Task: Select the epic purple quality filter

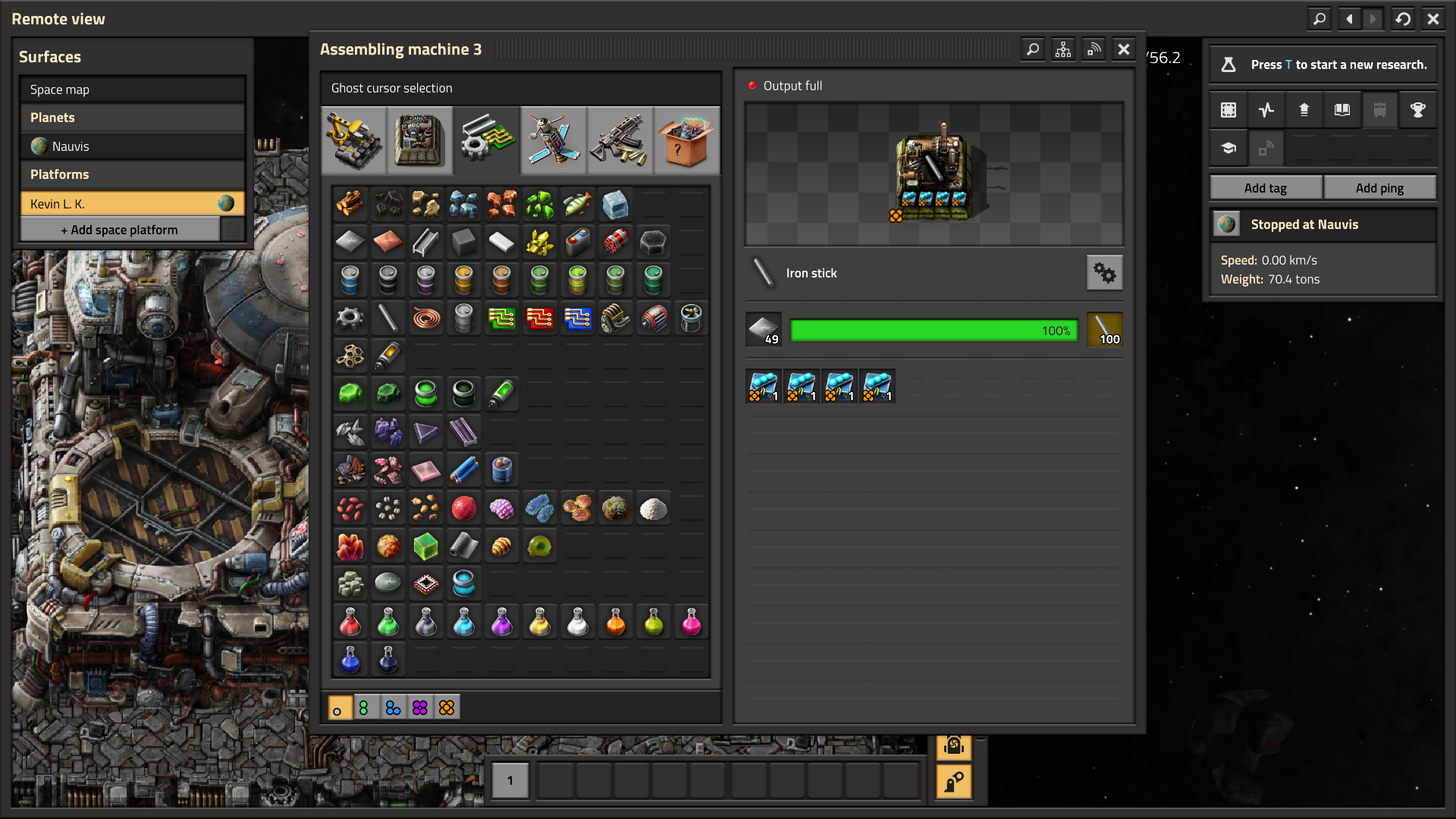Action: pyautogui.click(x=419, y=708)
